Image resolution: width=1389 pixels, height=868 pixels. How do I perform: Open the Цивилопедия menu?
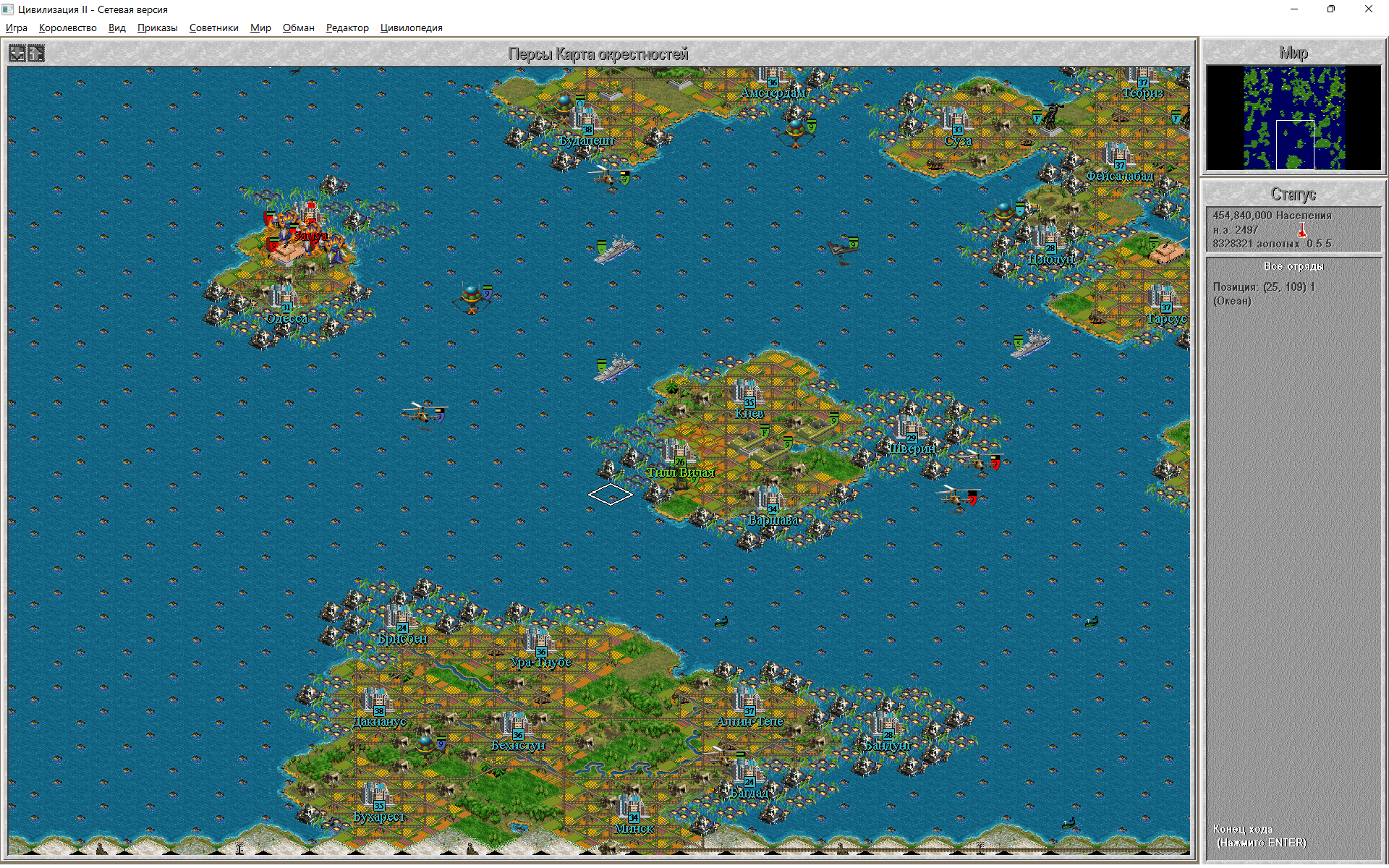[412, 27]
